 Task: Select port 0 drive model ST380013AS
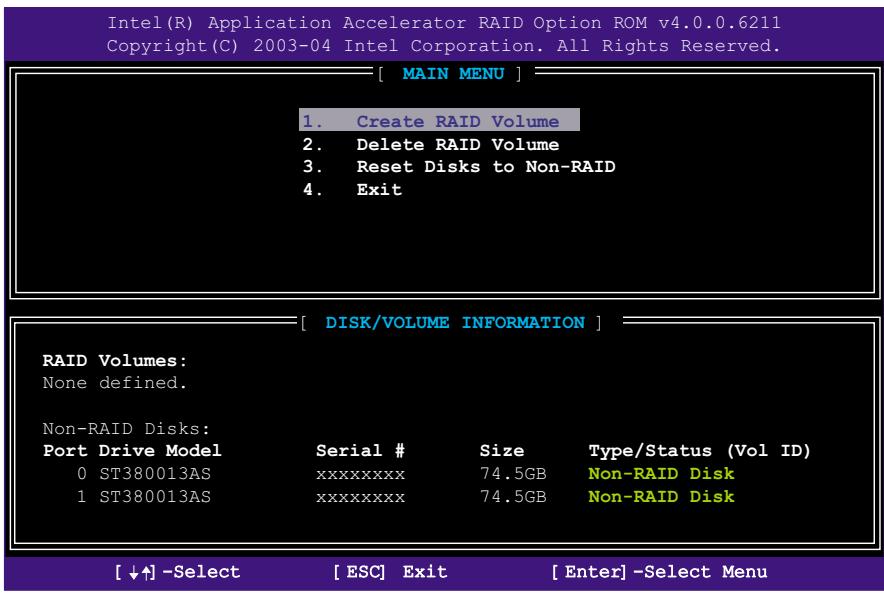click(155, 473)
